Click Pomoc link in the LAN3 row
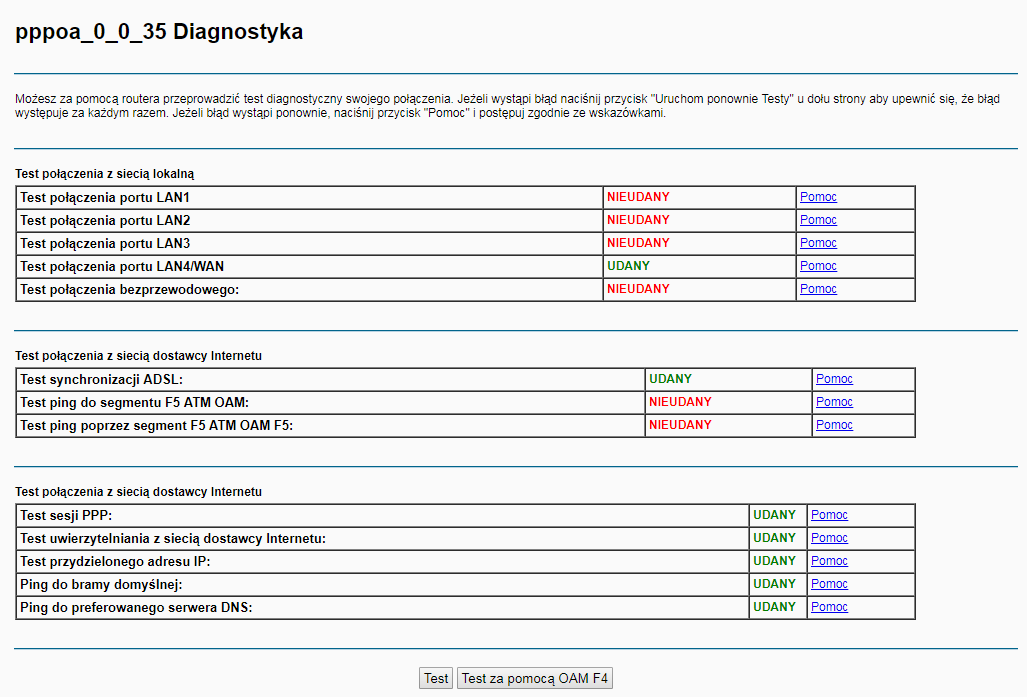The width and height of the screenshot is (1027, 697). pyautogui.click(x=818, y=243)
